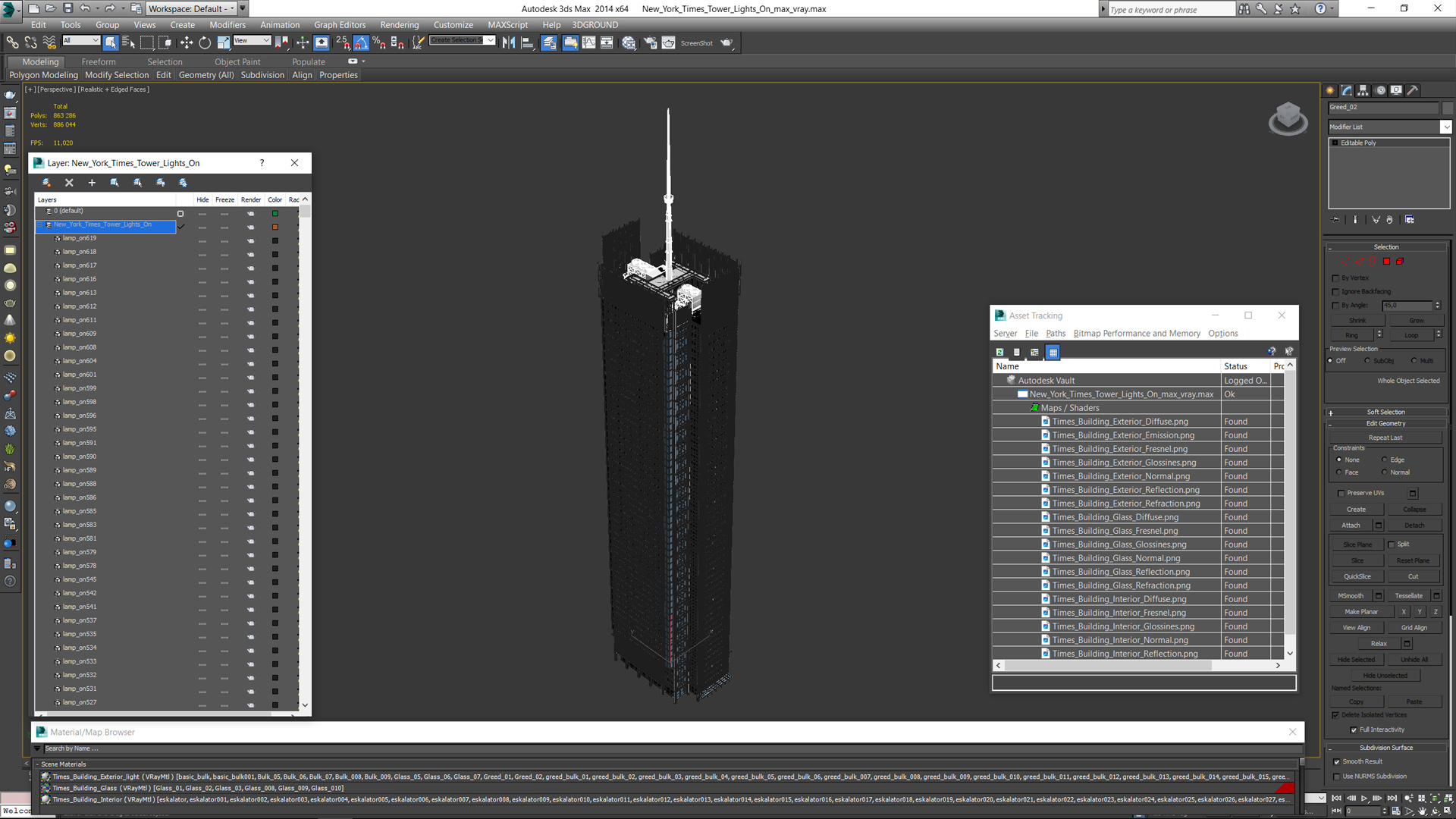The height and width of the screenshot is (819, 1456).
Task: Open the Utilities hammer panel tab
Action: click(1413, 90)
